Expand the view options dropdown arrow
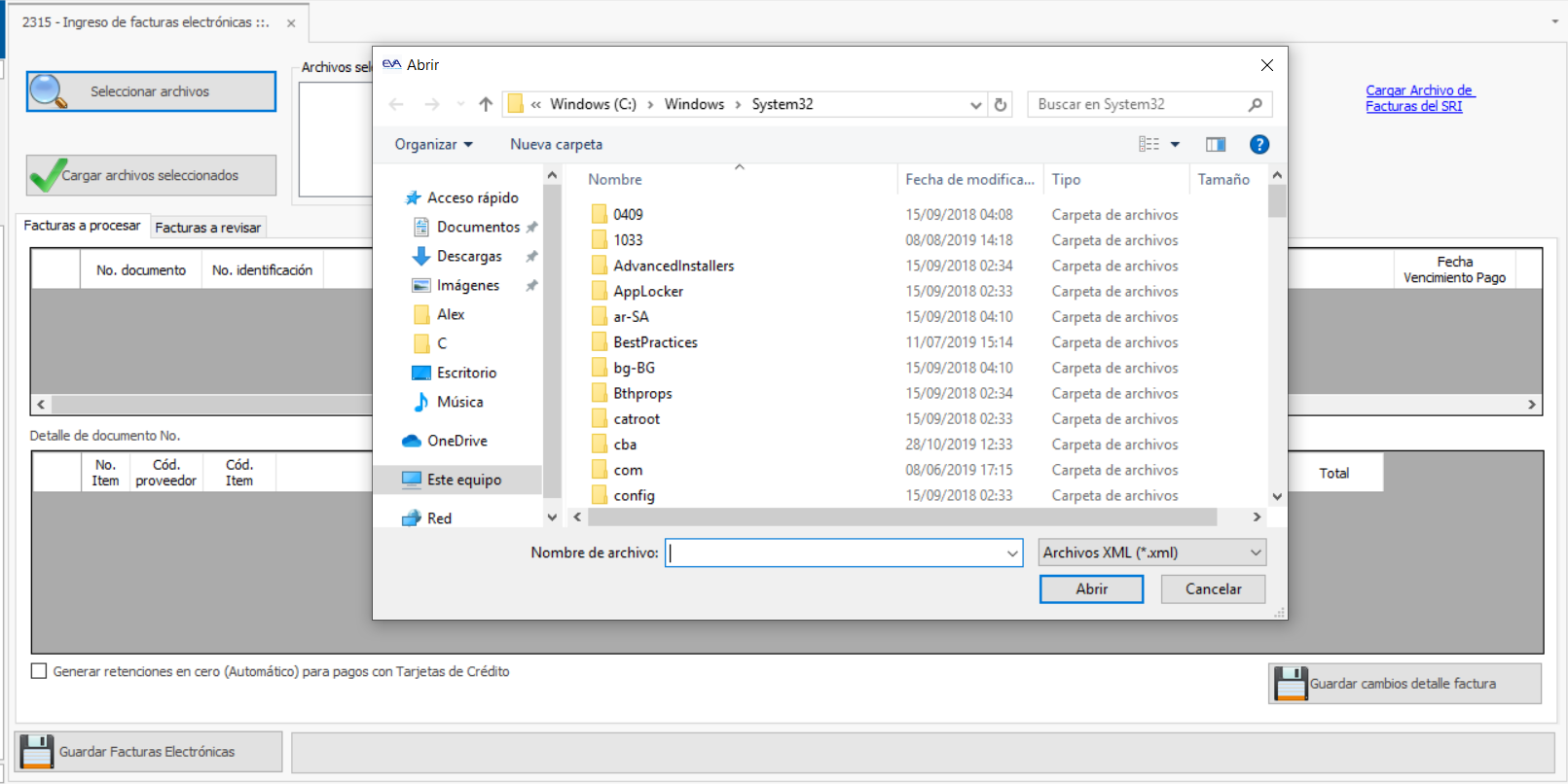Screen dimensions: 1568x784 tap(1175, 144)
